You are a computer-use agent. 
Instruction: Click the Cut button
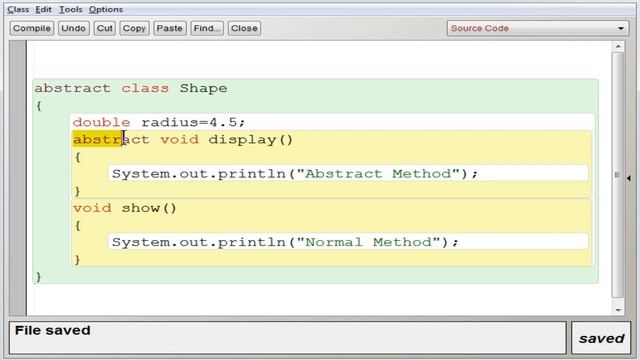104,28
